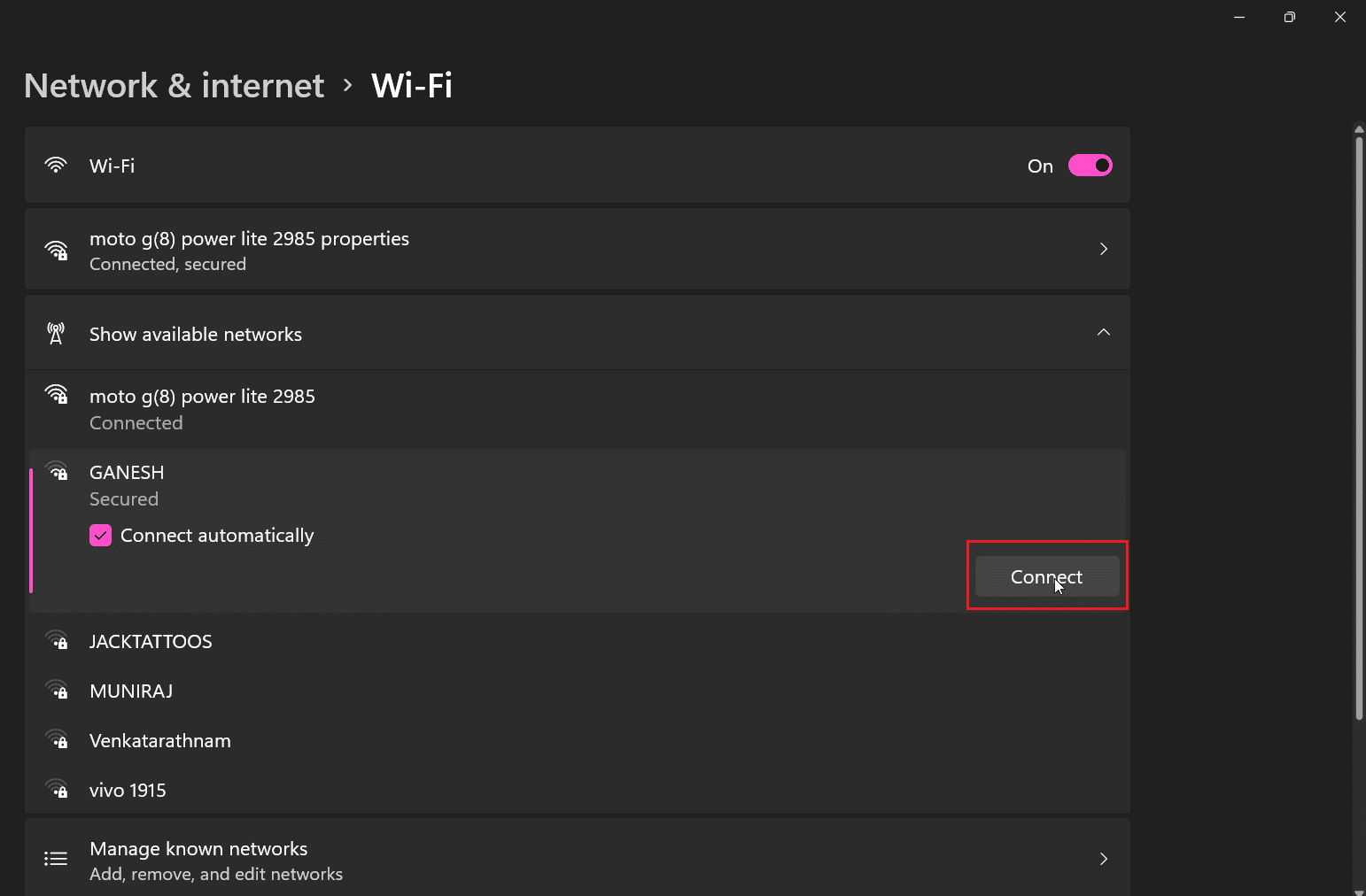Click the vertical scrollbar on the right
This screenshot has width=1366, height=896.
tap(1359, 425)
